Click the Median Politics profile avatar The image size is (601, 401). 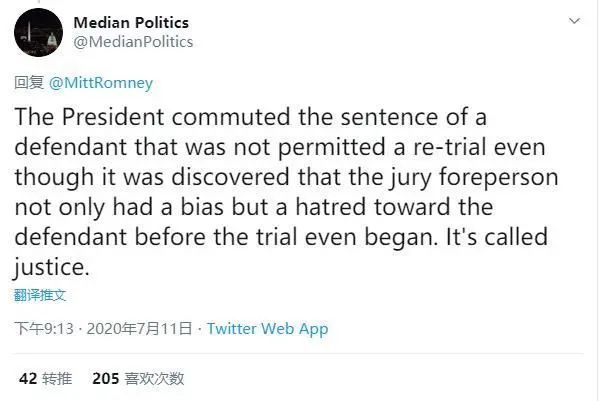coord(39,32)
